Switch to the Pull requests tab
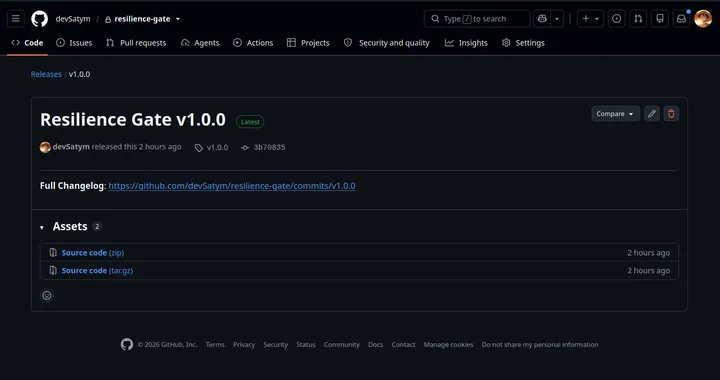Viewport: 720px width, 380px height. pyautogui.click(x=136, y=43)
